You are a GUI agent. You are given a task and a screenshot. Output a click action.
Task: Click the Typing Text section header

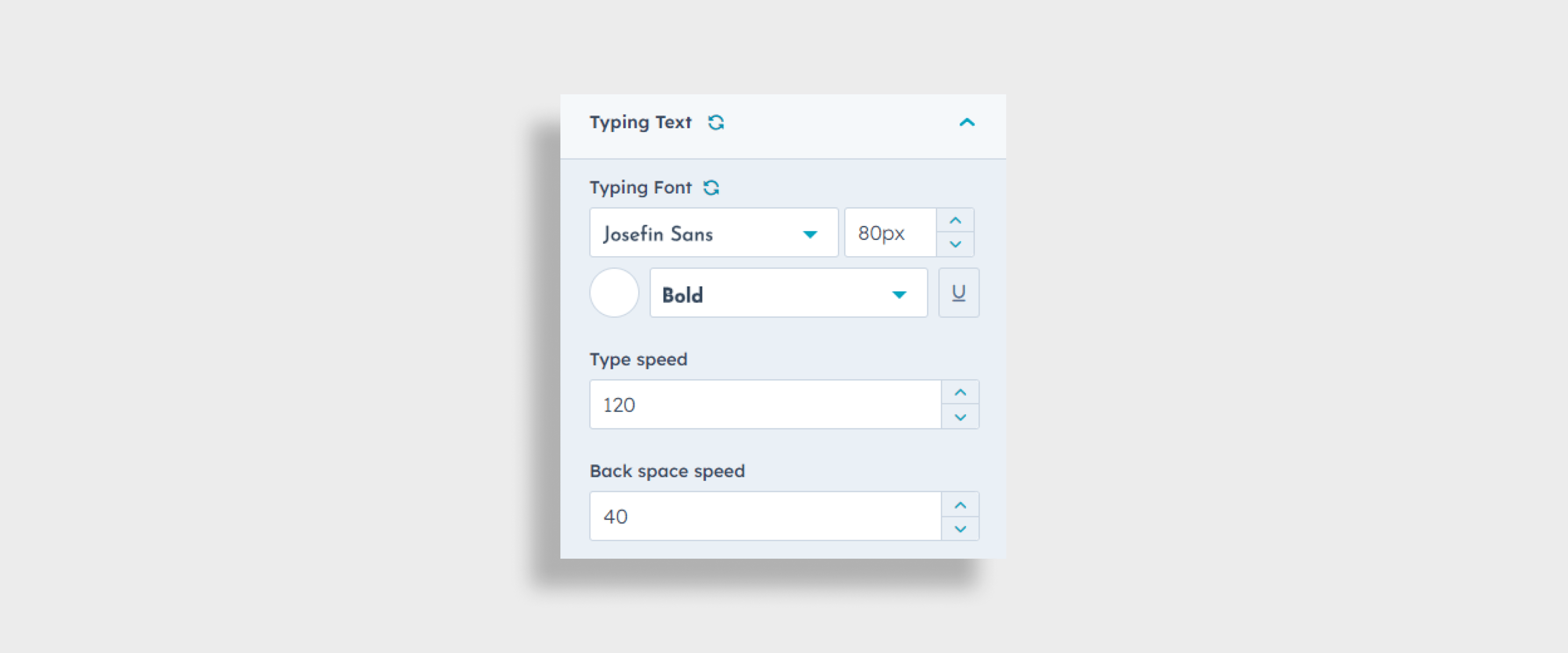point(640,123)
